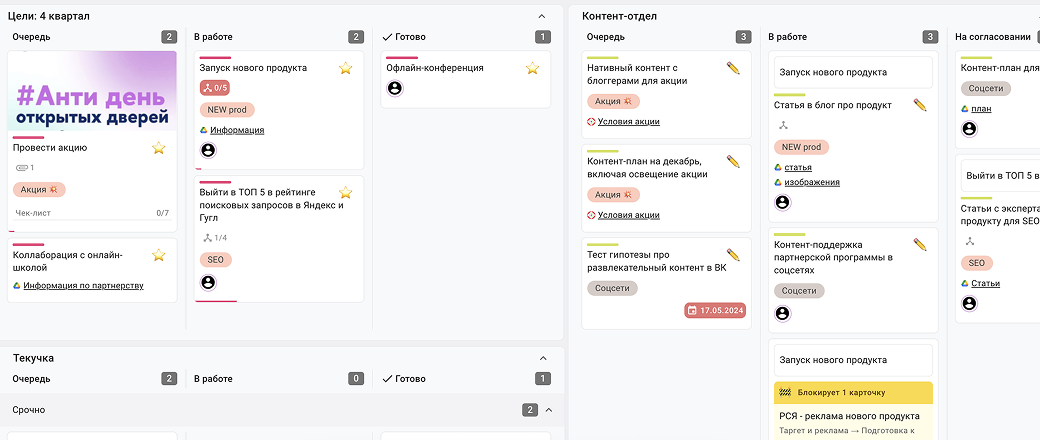Click star on Коллаборация с онлайн-школой card

pyautogui.click(x=158, y=255)
